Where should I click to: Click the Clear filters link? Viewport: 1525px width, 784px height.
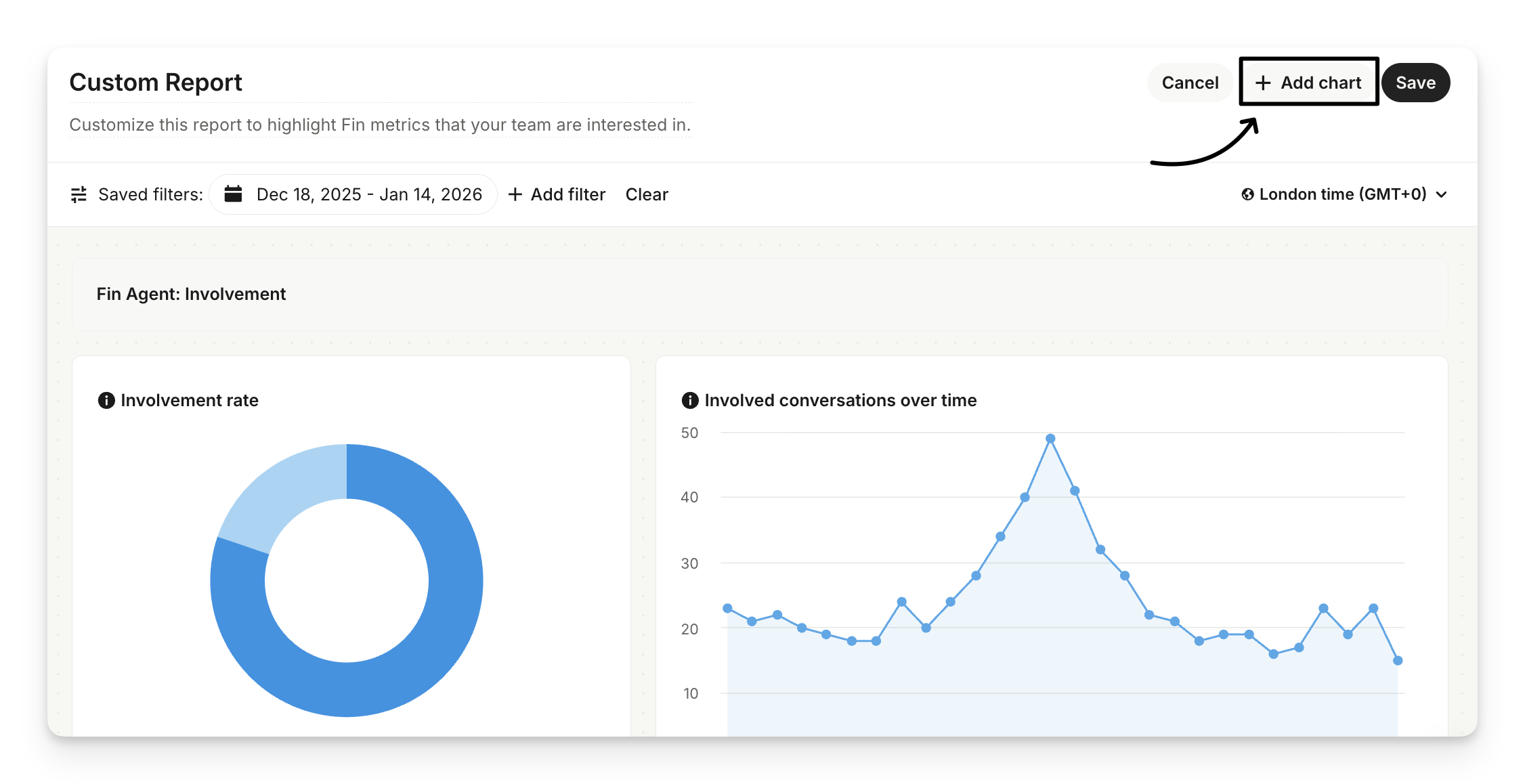[646, 194]
